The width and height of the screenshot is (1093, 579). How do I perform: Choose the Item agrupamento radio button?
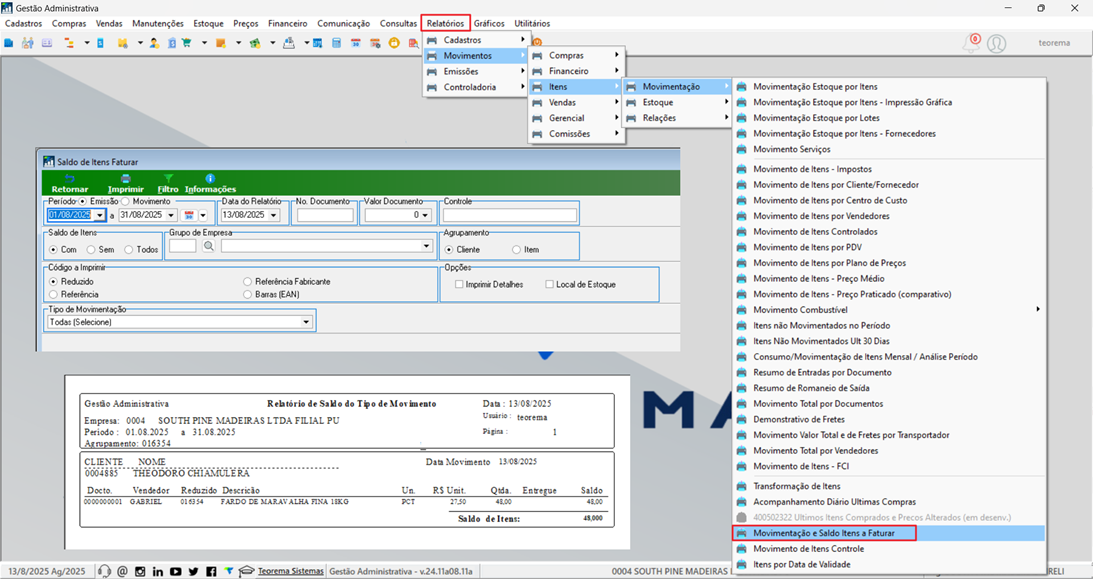[x=517, y=249]
